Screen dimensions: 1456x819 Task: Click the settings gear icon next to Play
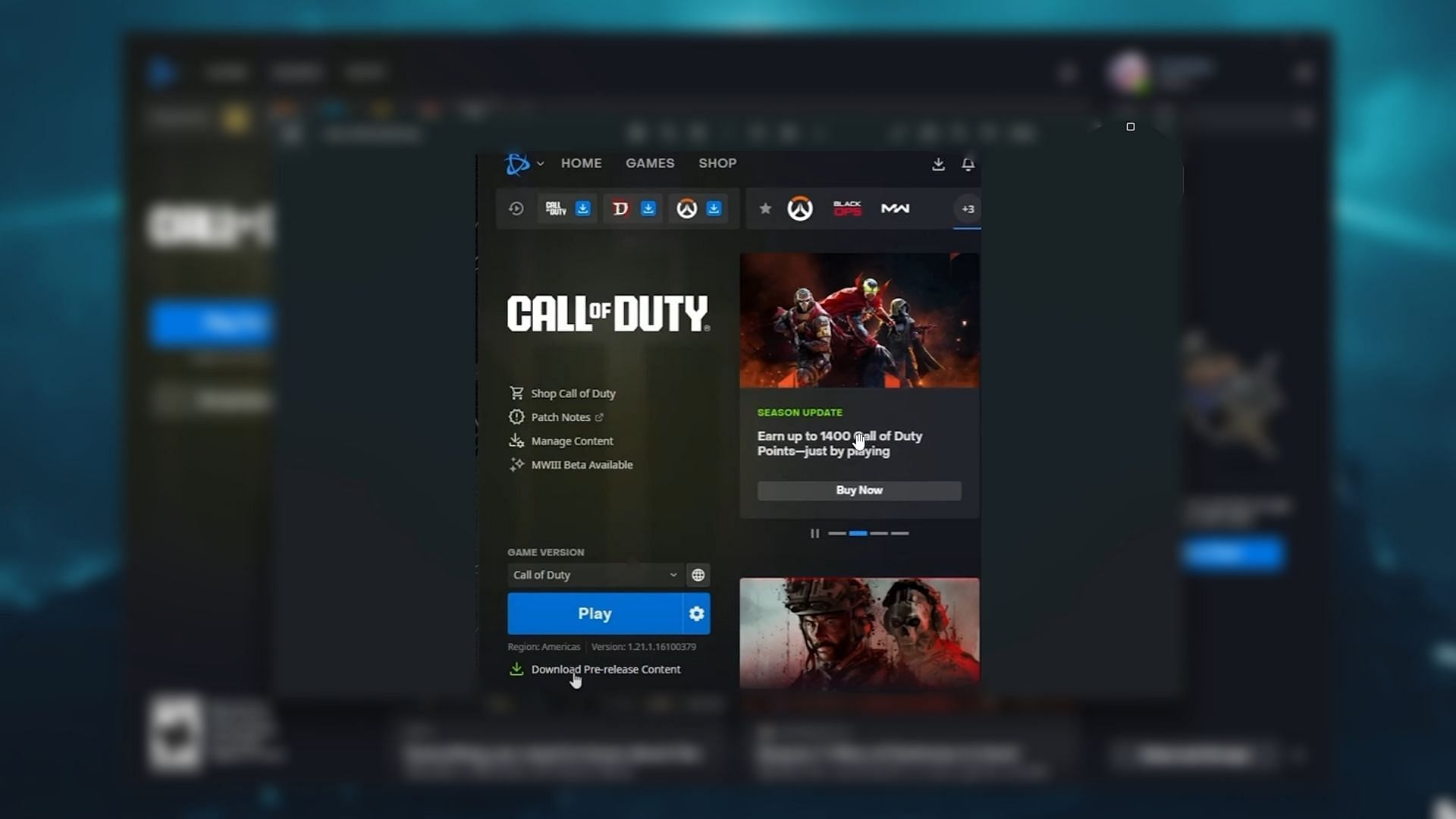696,613
